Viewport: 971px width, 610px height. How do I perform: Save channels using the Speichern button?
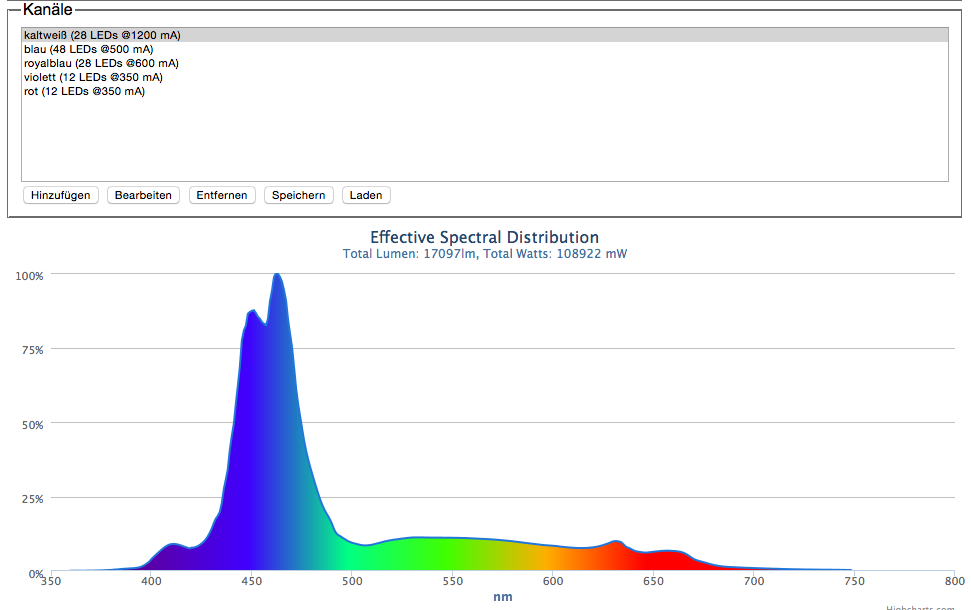(299, 195)
